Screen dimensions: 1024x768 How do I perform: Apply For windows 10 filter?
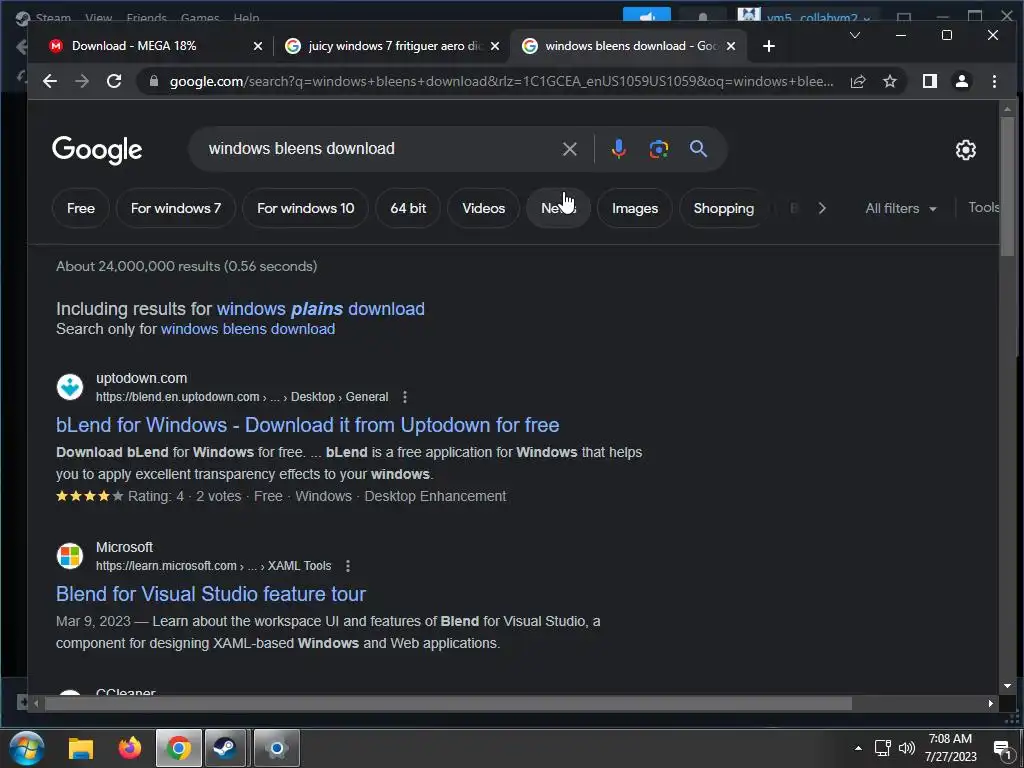pyautogui.click(x=305, y=208)
